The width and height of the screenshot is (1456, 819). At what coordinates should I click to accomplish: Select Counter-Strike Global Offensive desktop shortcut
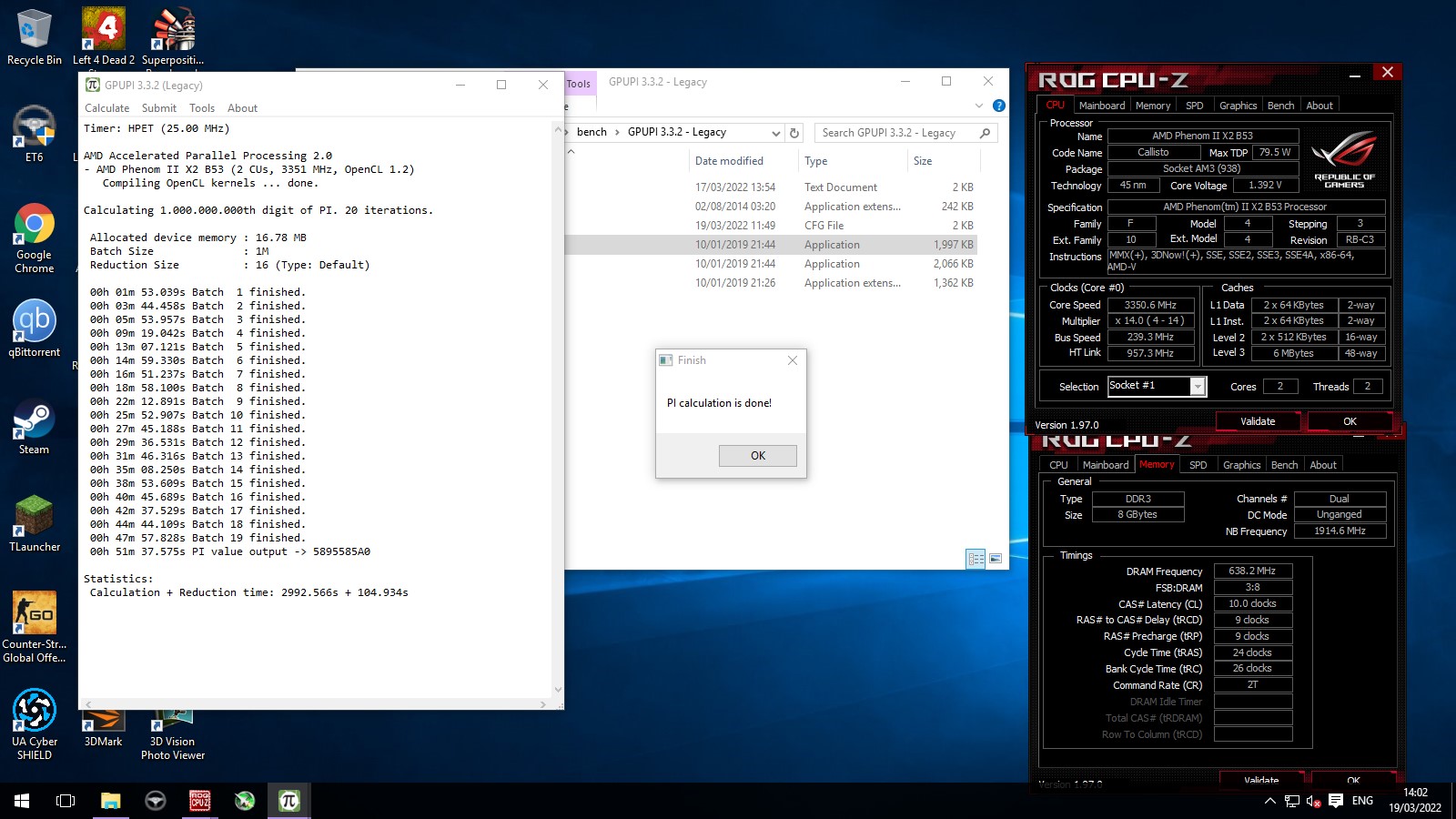tap(34, 627)
